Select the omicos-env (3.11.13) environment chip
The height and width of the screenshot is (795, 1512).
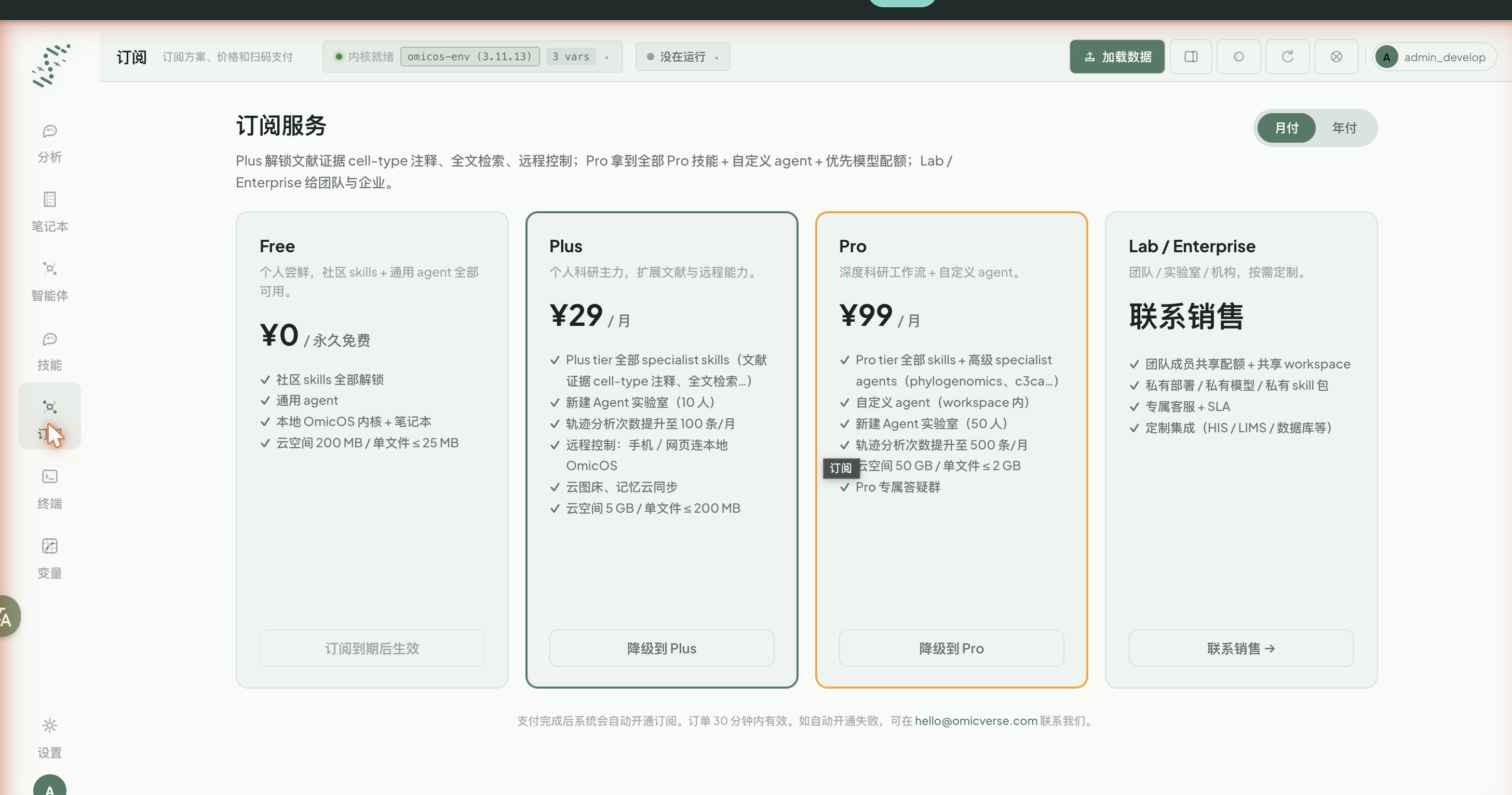click(469, 57)
